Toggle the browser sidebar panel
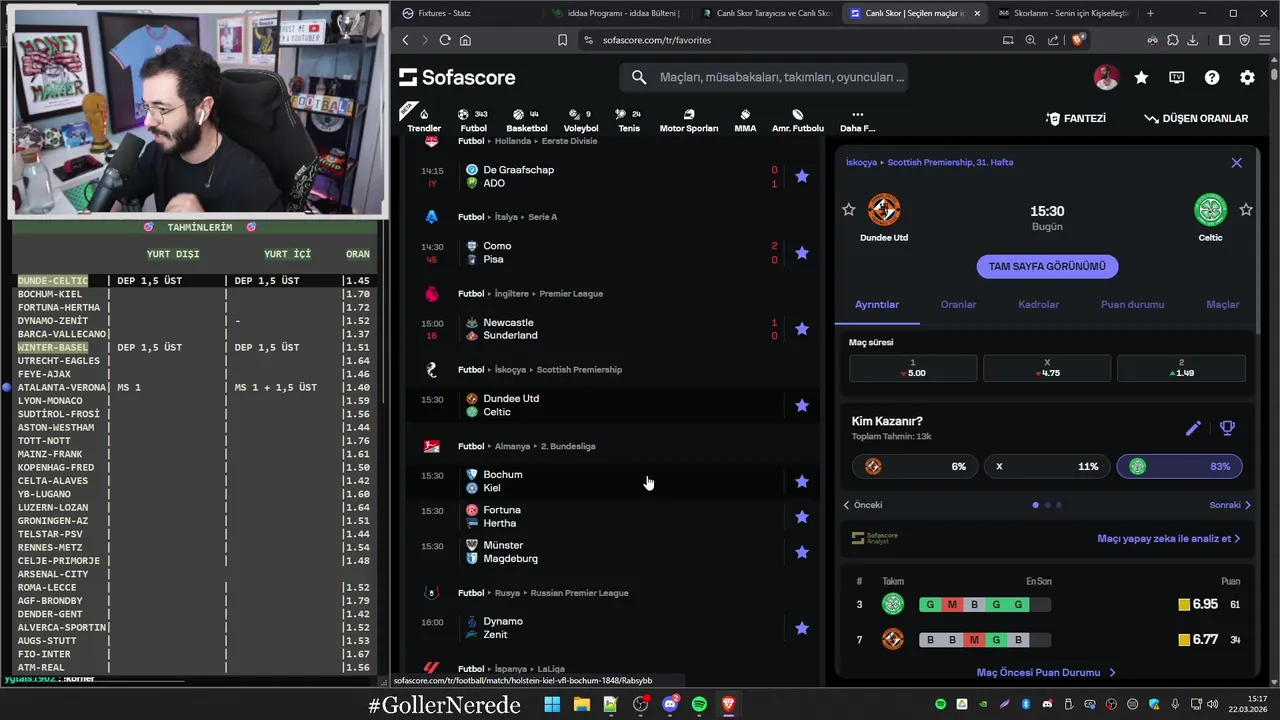Image resolution: width=1280 pixels, height=720 pixels. pyautogui.click(x=1224, y=40)
